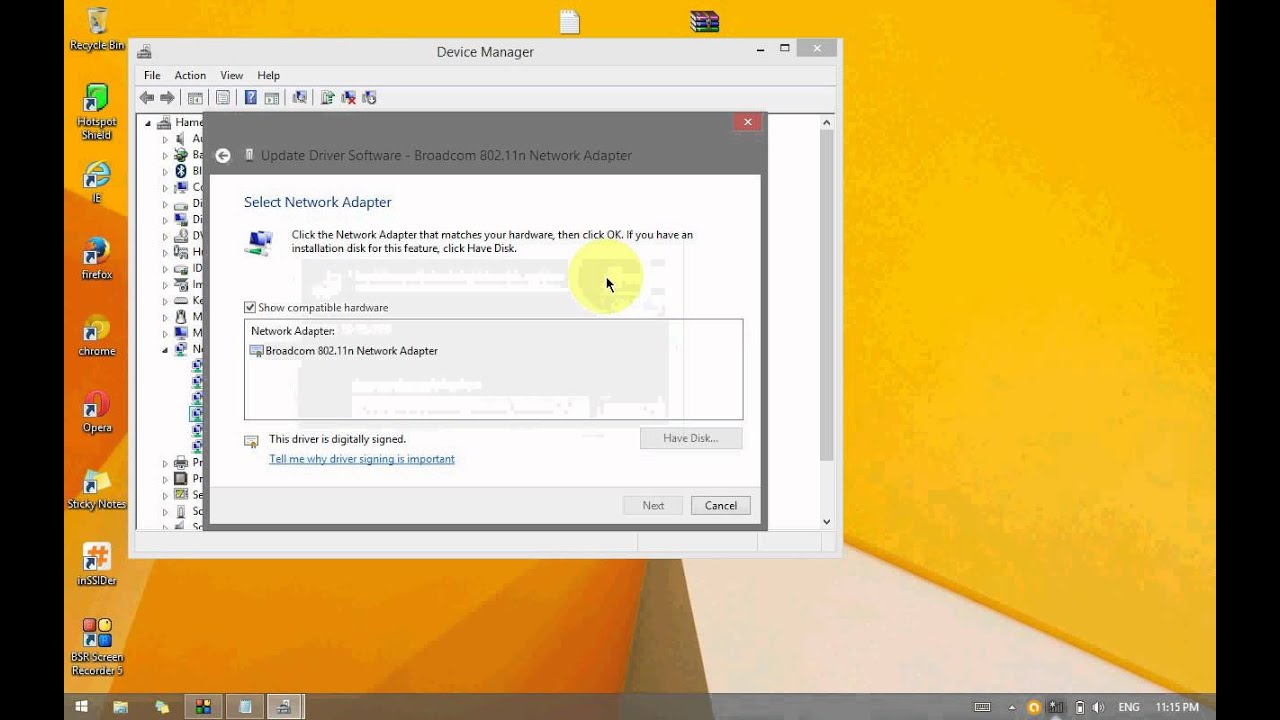The image size is (1280, 720).
Task: Open the blank document file on desktop
Action: click(569, 21)
